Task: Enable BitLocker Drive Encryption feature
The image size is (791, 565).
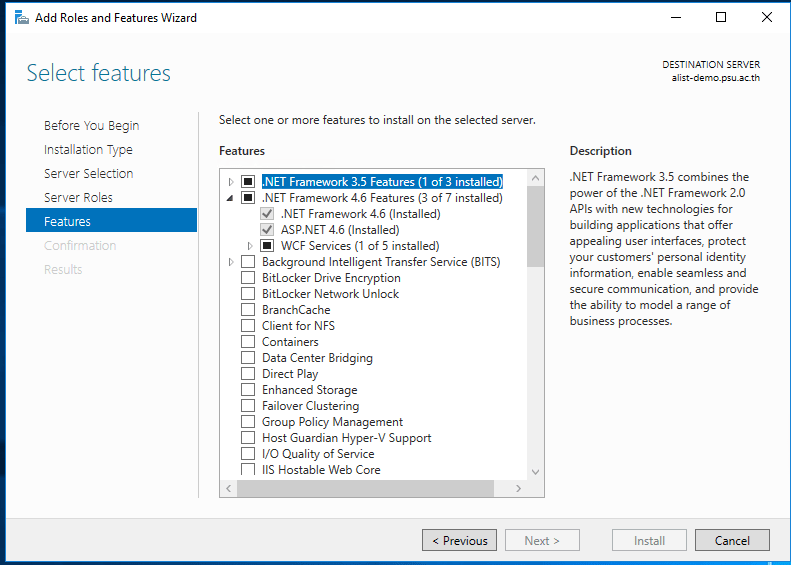Action: 248,278
